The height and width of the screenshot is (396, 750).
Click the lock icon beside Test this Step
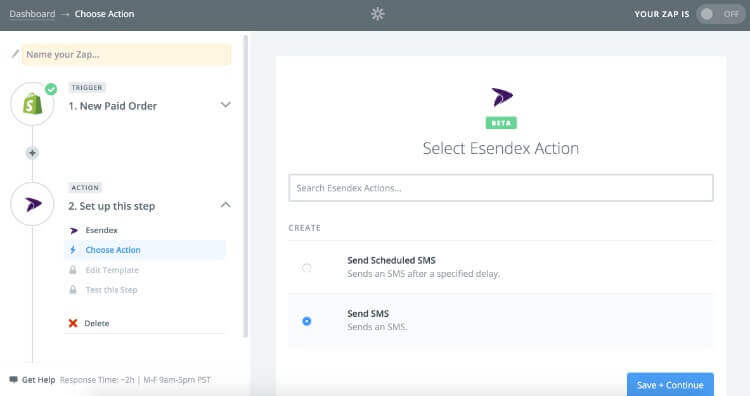(73, 290)
